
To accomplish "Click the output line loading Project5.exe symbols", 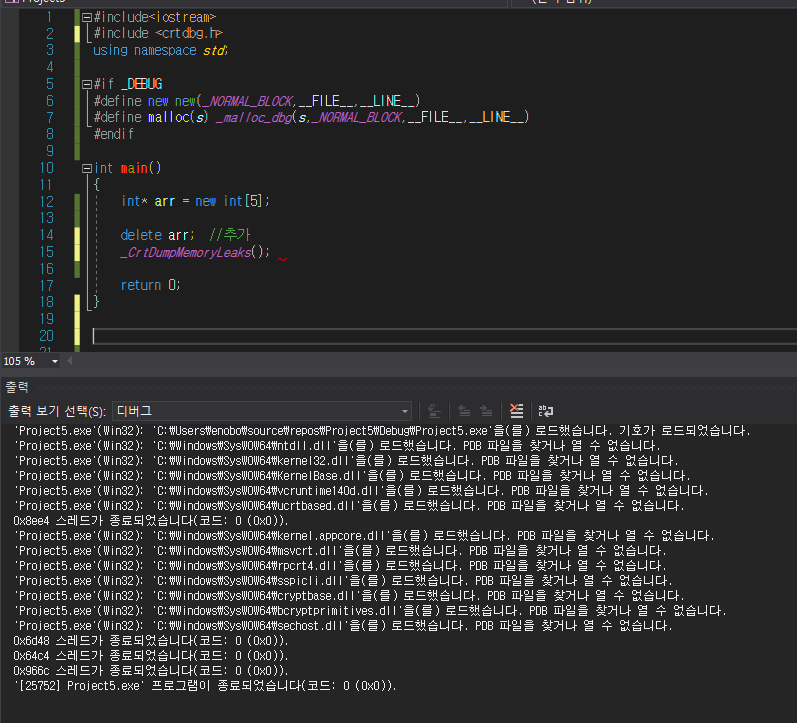I will coord(382,431).
